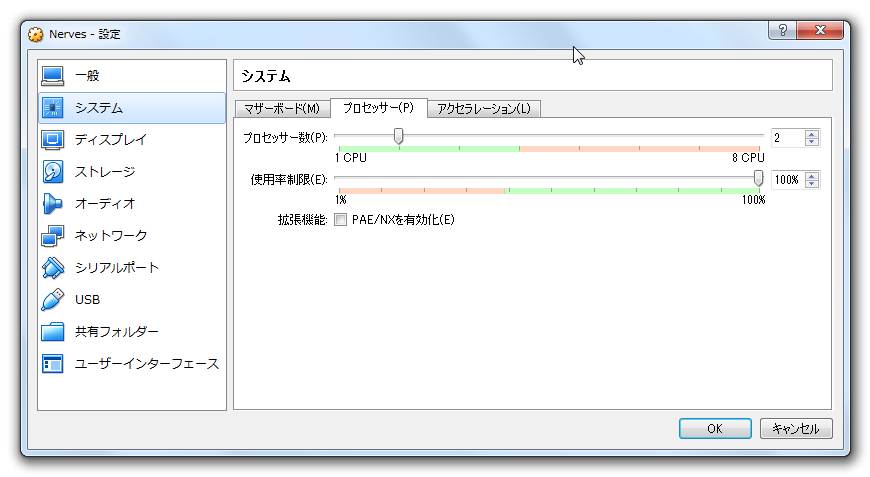Screen dimensions: 870x477
Task: Open the 一般 settings category
Action: pos(132,76)
